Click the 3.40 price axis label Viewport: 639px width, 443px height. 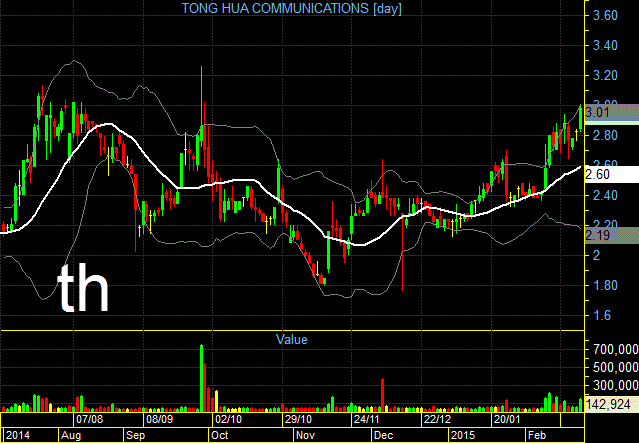(x=605, y=46)
